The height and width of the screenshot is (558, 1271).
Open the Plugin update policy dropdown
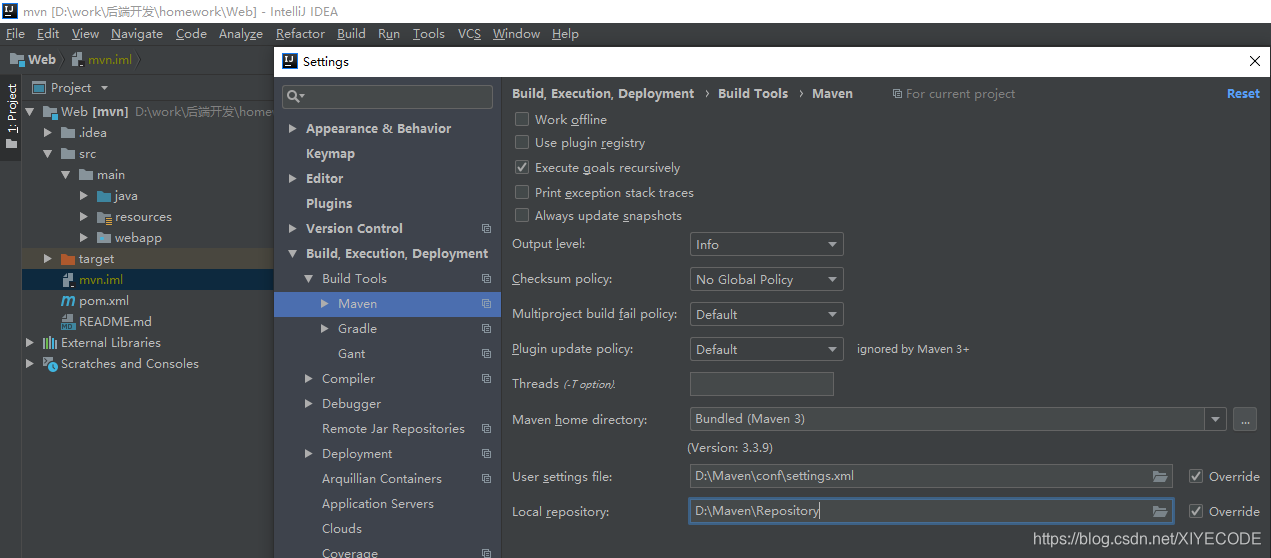pos(767,349)
